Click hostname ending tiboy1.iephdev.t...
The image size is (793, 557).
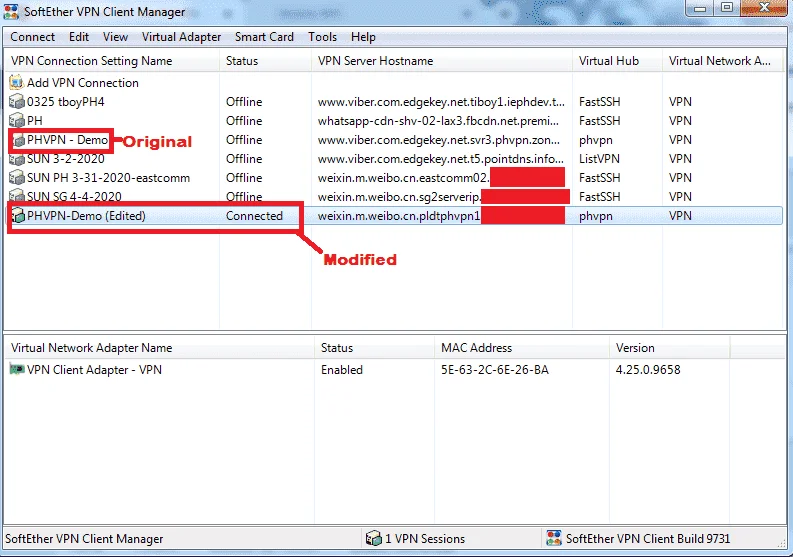click(441, 102)
